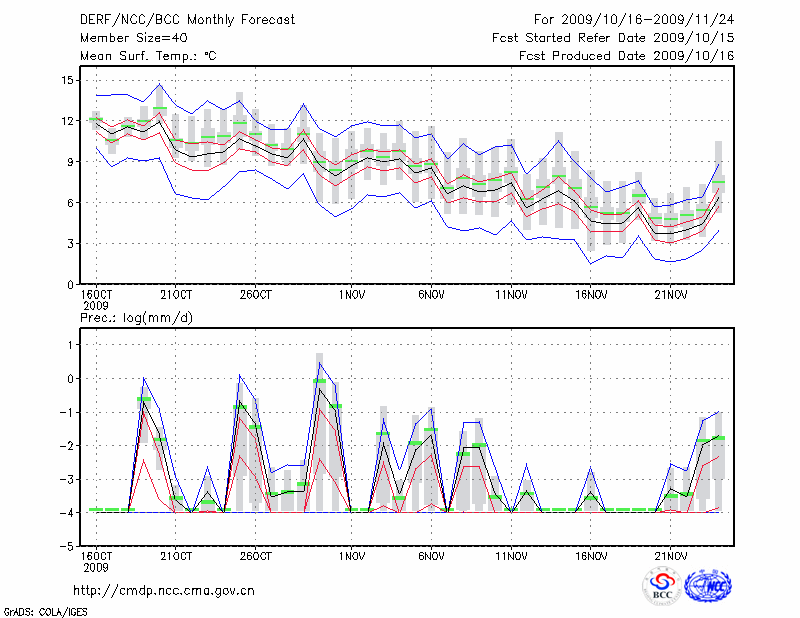800x618 pixels.
Task: Click the NCC globe logo
Action: coord(707,587)
